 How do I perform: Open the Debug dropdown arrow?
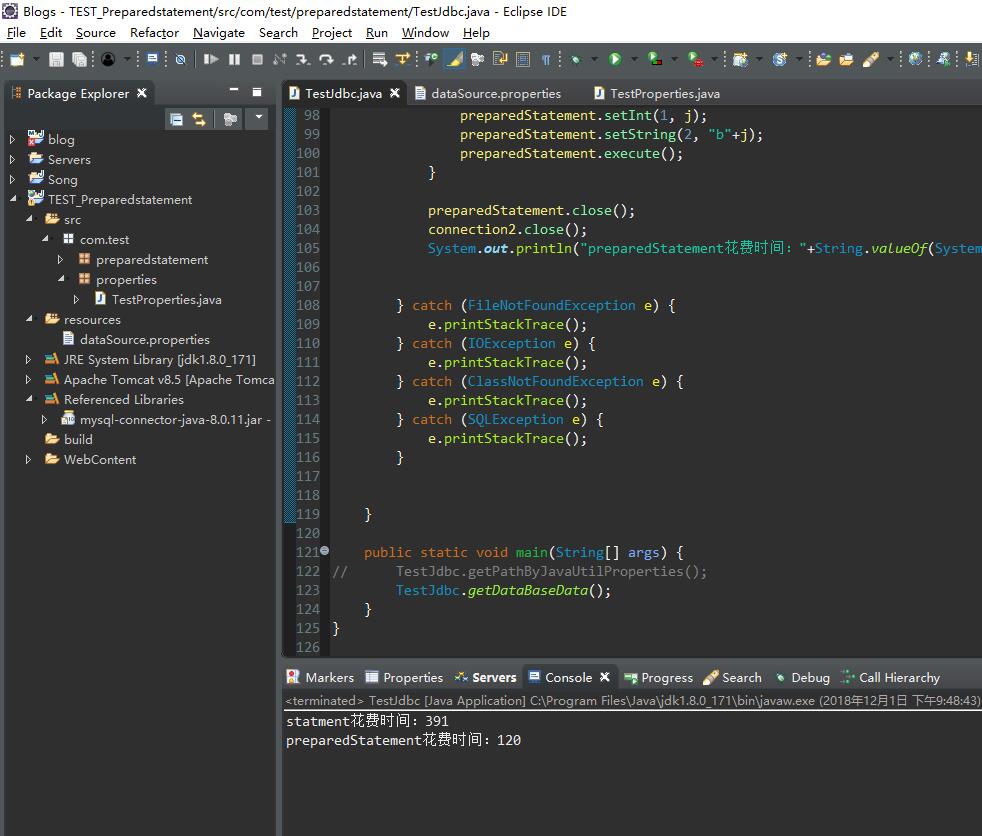coord(594,59)
